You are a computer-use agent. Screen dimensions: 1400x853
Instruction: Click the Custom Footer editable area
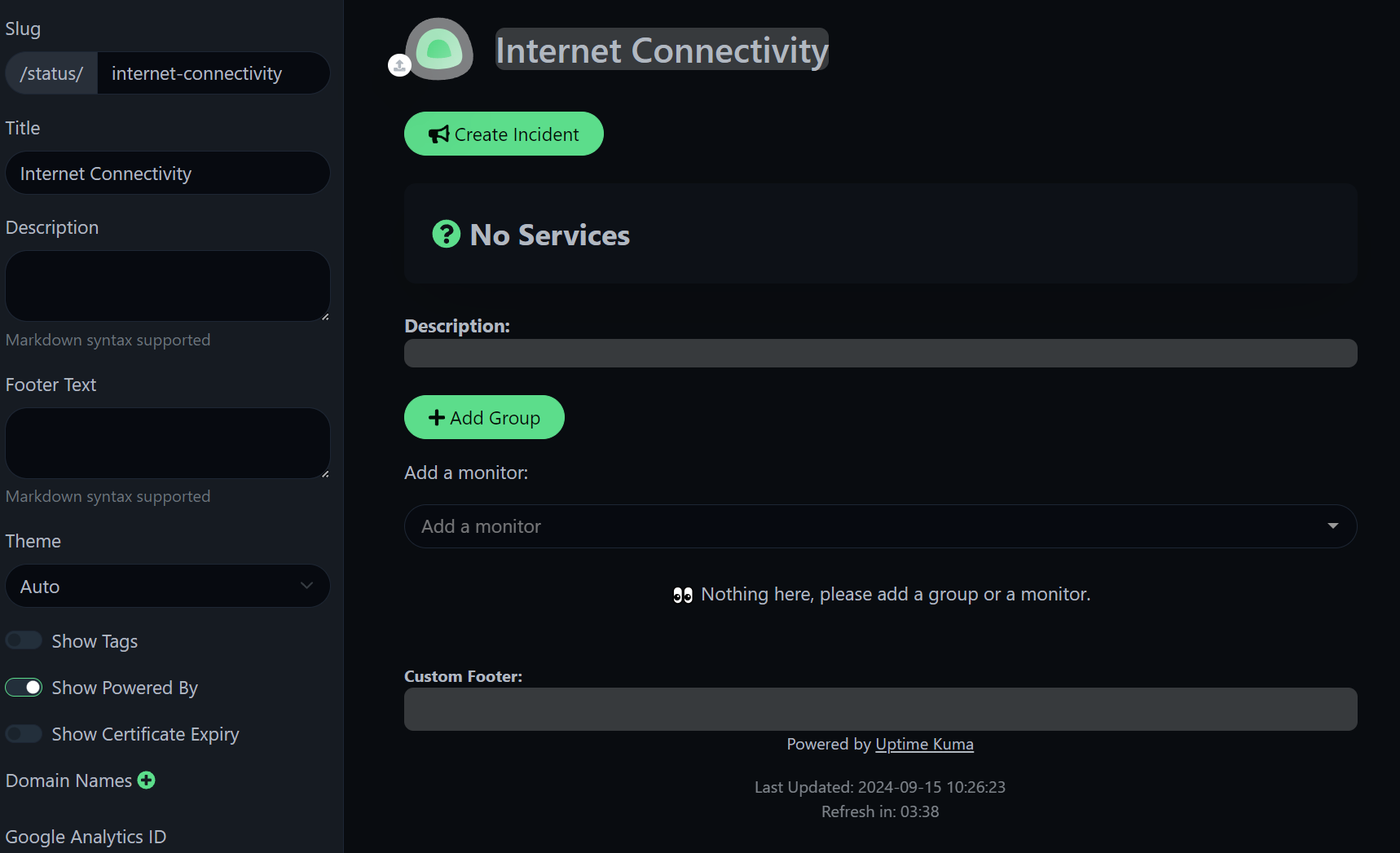coord(880,709)
